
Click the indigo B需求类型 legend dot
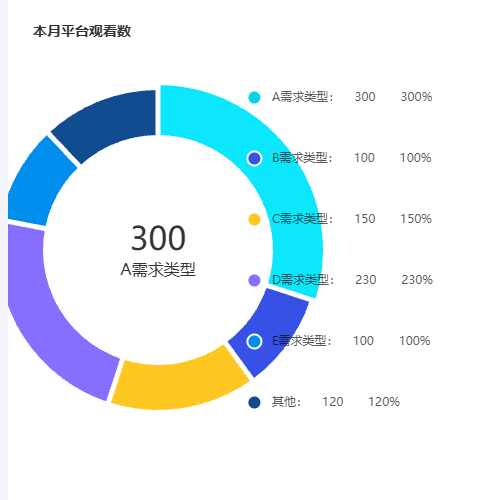[254, 158]
